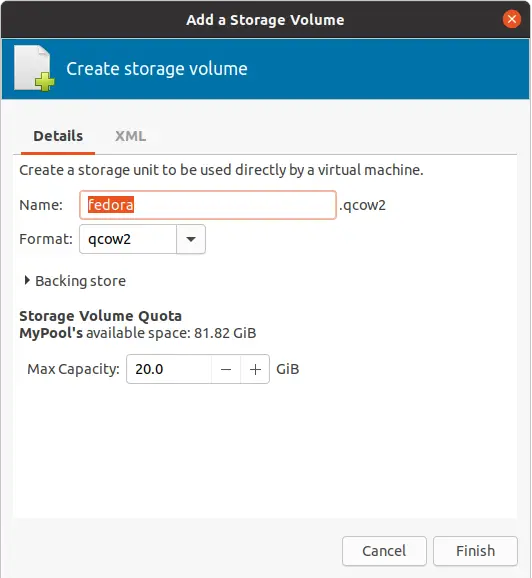Cancel the storage volume creation
The width and height of the screenshot is (532, 578).
click(x=384, y=551)
